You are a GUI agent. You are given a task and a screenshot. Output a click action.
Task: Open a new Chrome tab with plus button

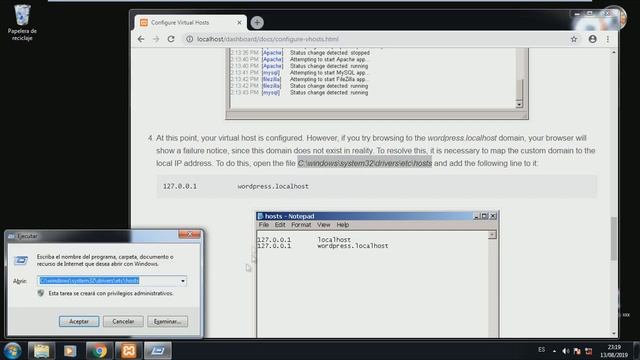coord(257,22)
